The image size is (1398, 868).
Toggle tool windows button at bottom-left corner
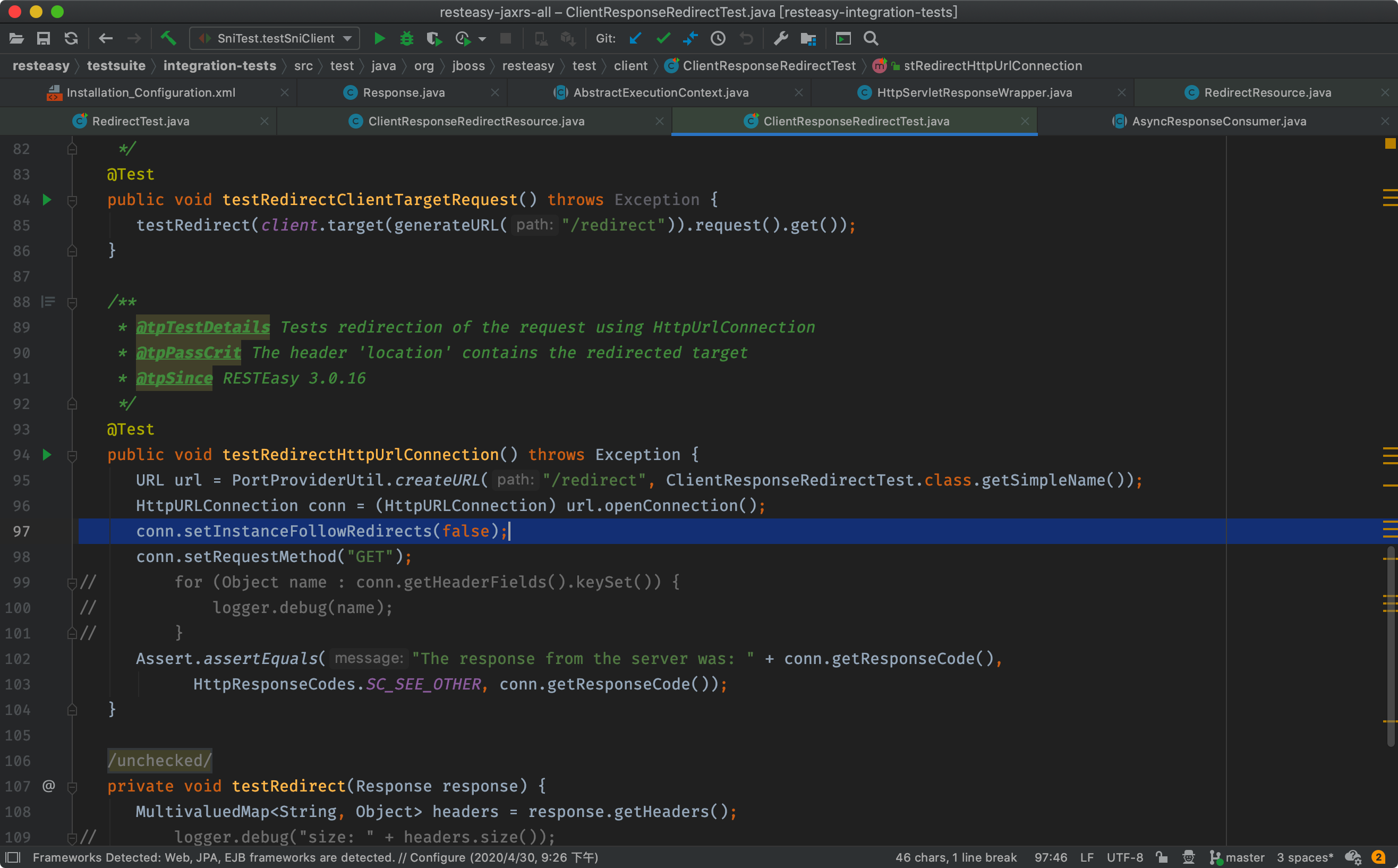[x=13, y=857]
